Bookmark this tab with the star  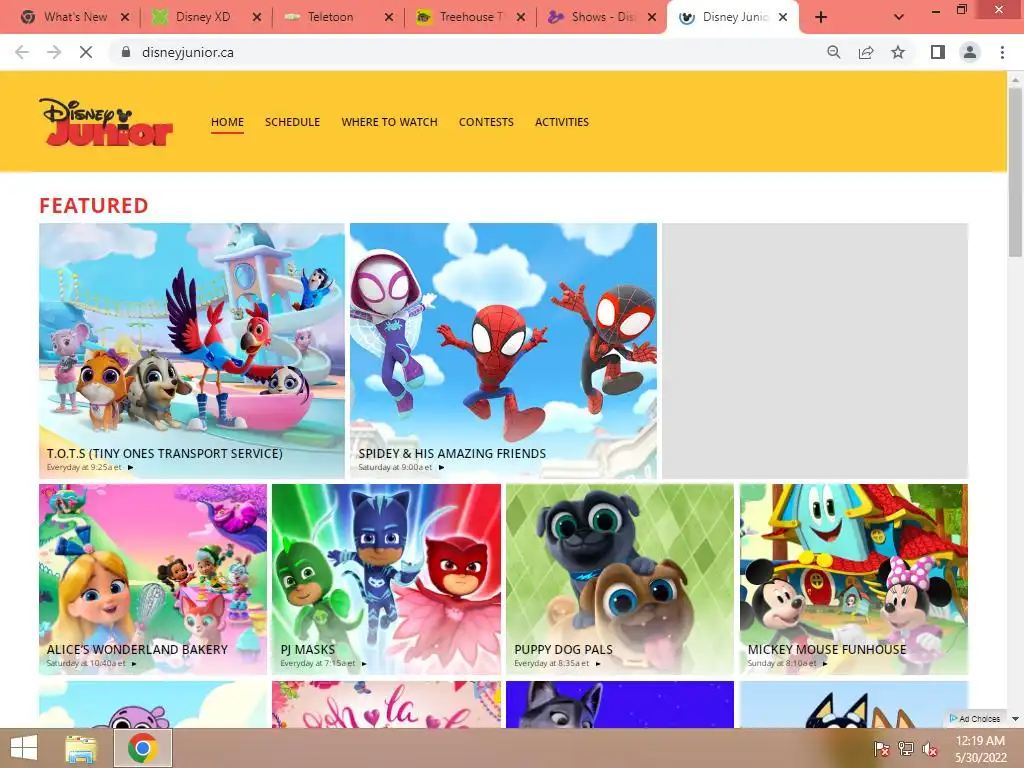[x=898, y=52]
